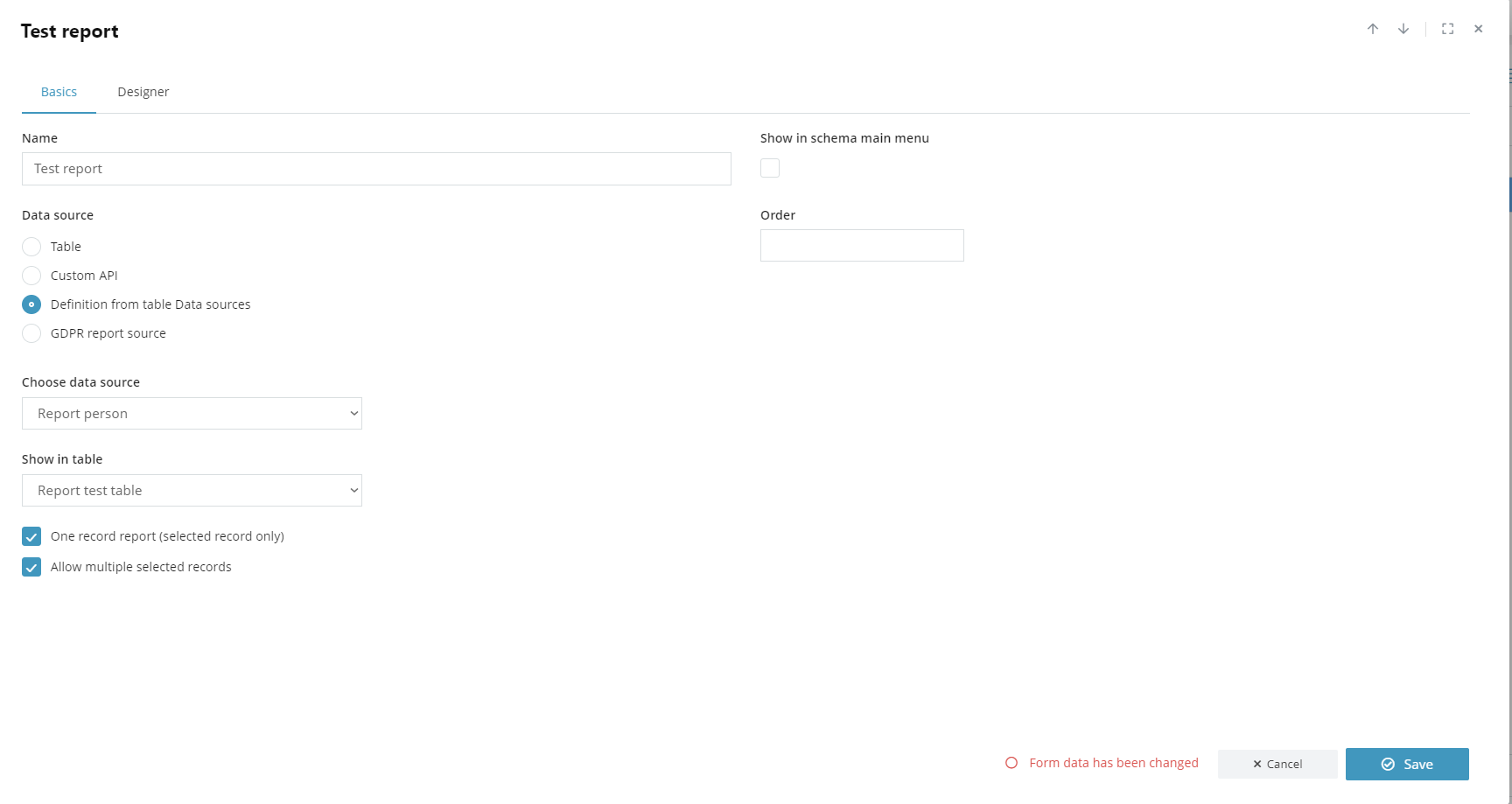Open the Show in table dropdown
This screenshot has height=804, width=1512.
(x=192, y=491)
